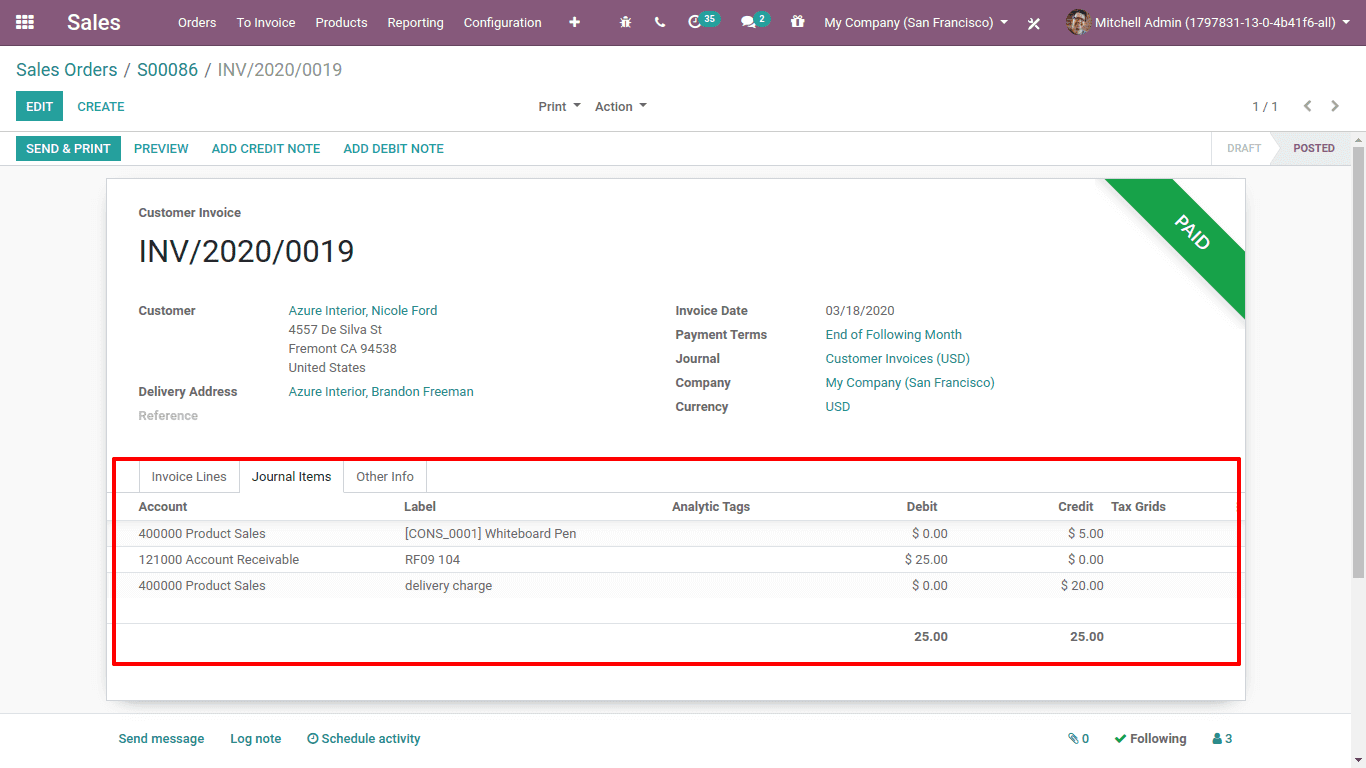The height and width of the screenshot is (768, 1366).
Task: Click Mitchell Admin avatar picture
Action: pos(1077,22)
